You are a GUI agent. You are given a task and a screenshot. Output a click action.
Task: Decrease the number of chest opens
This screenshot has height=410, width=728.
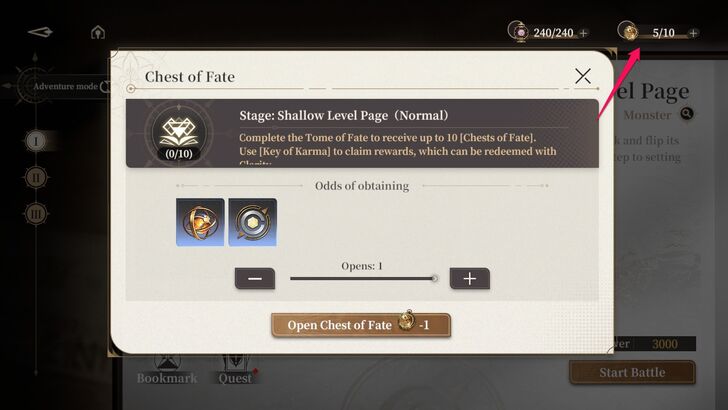(x=254, y=278)
